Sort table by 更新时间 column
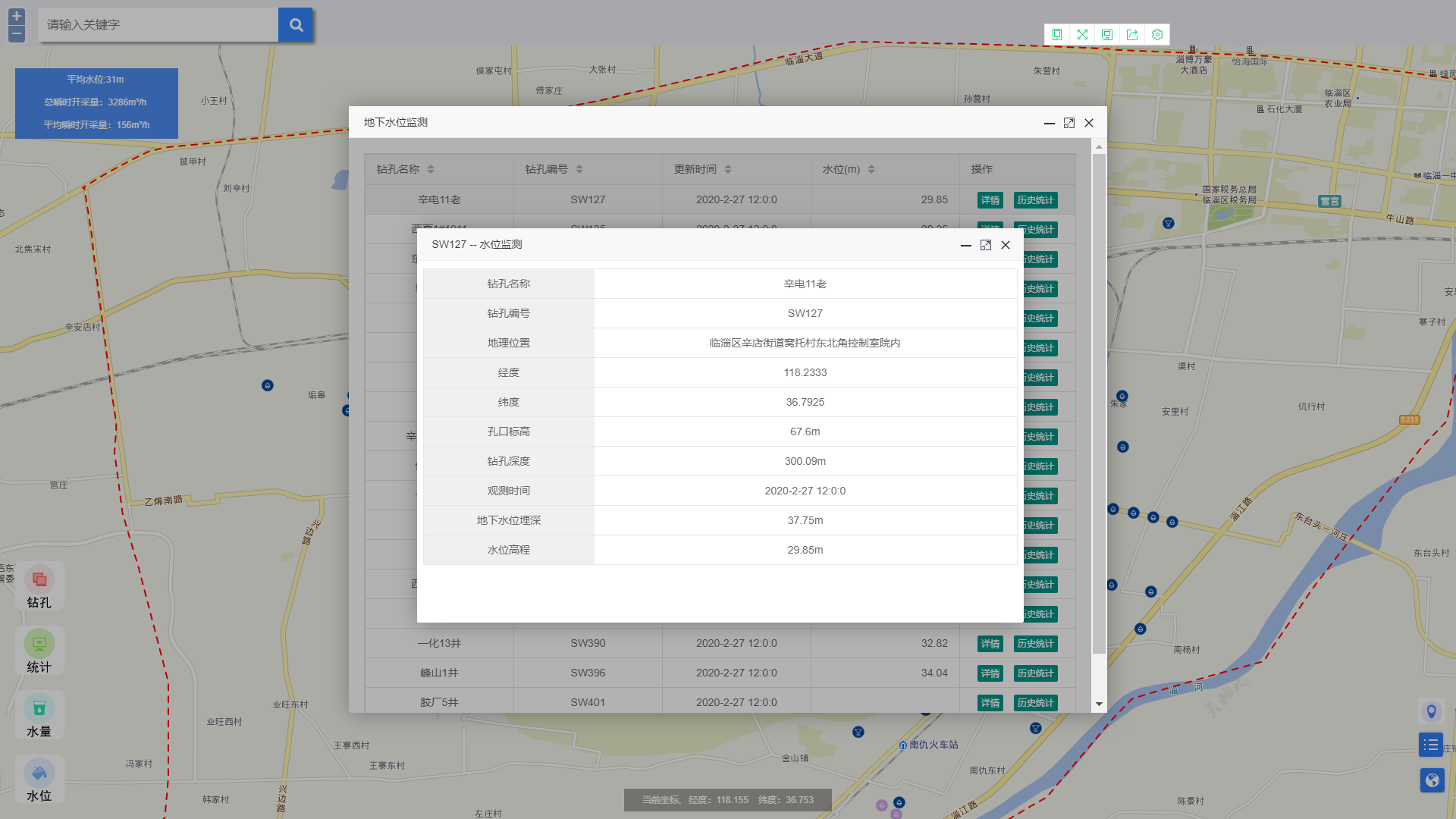 click(728, 169)
